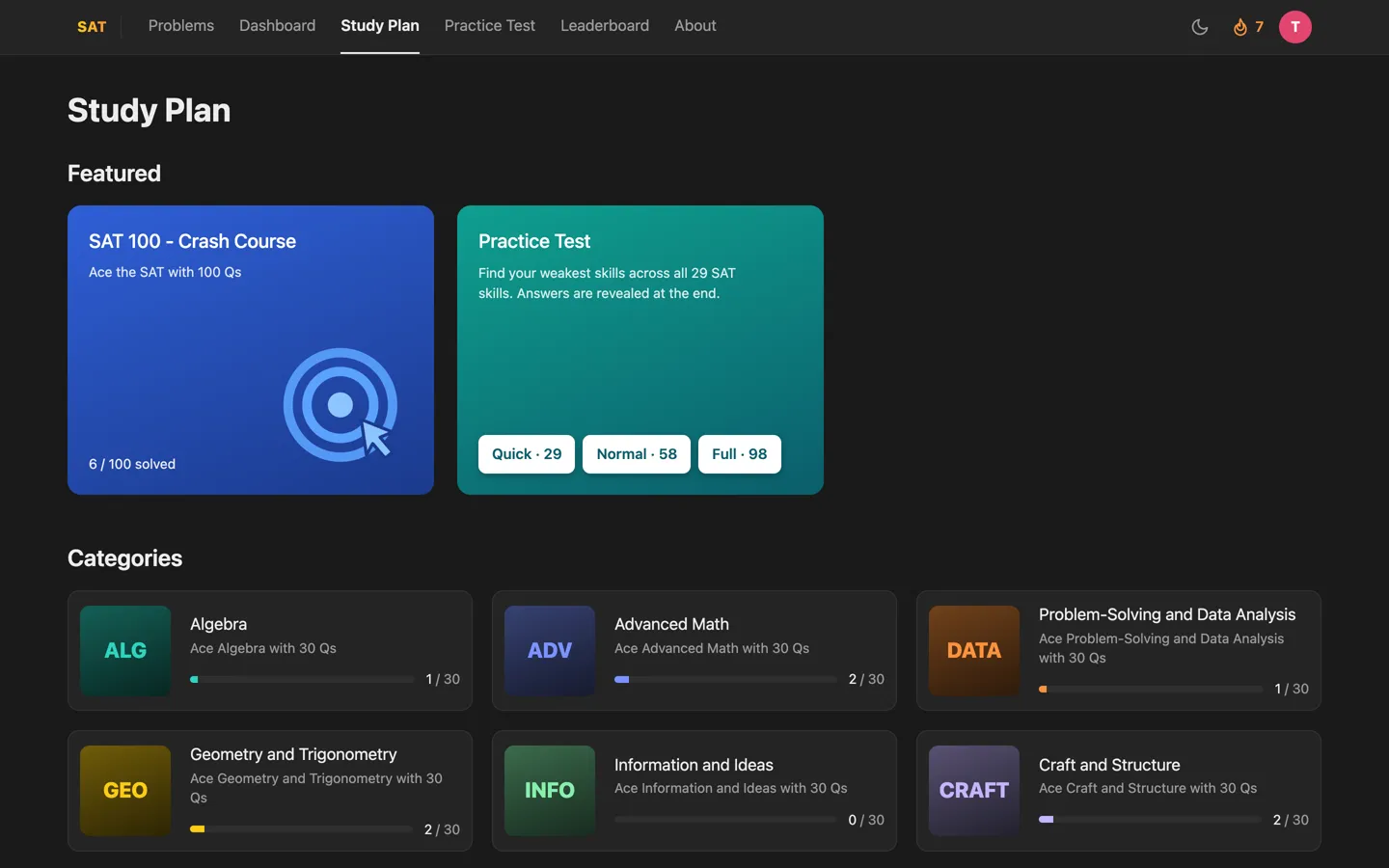
Task: Go to the Problems tab
Action: (x=181, y=26)
